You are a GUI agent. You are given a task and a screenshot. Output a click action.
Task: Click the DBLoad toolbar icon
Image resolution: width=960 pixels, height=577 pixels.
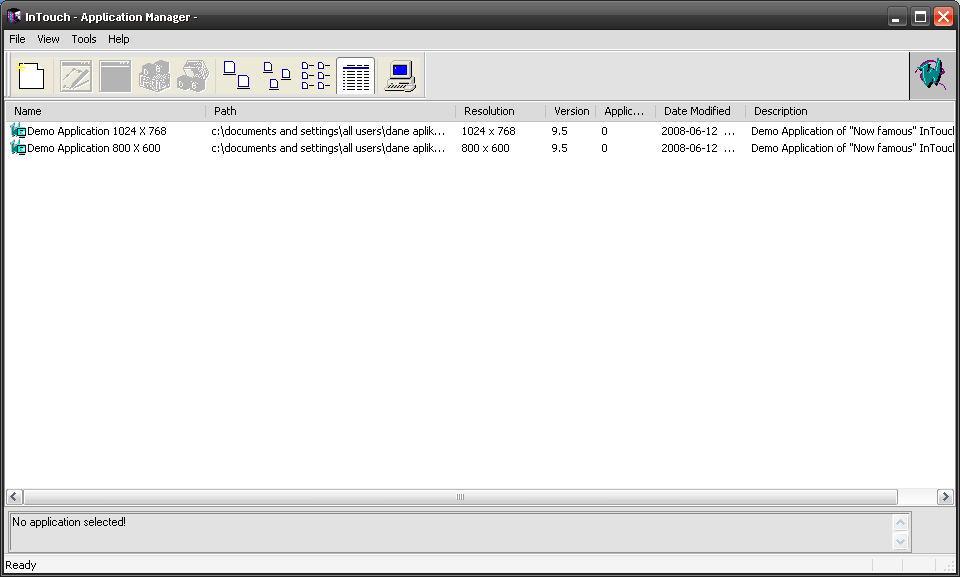(193, 76)
